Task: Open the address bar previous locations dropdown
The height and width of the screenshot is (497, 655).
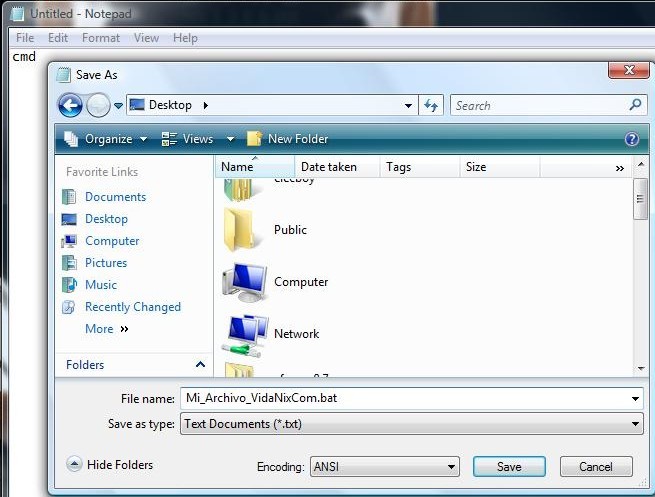Action: pyautogui.click(x=408, y=106)
